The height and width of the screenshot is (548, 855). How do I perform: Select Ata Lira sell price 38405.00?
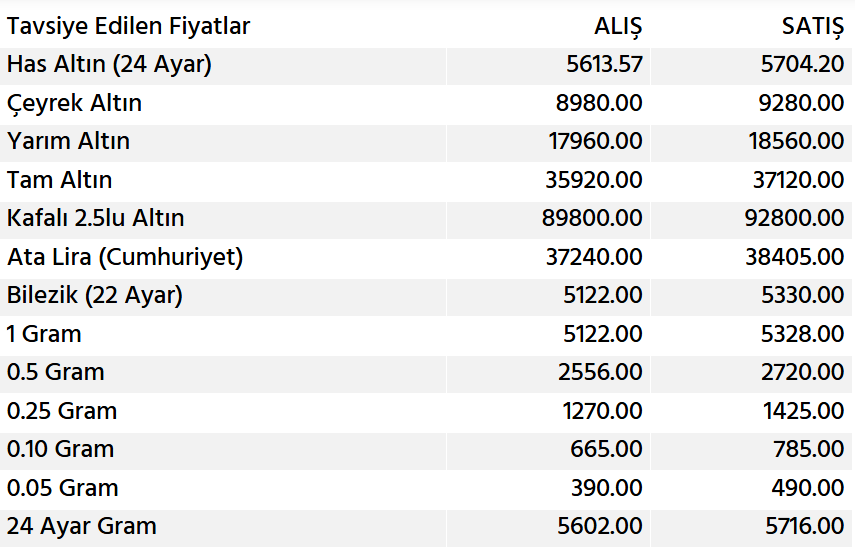point(796,257)
